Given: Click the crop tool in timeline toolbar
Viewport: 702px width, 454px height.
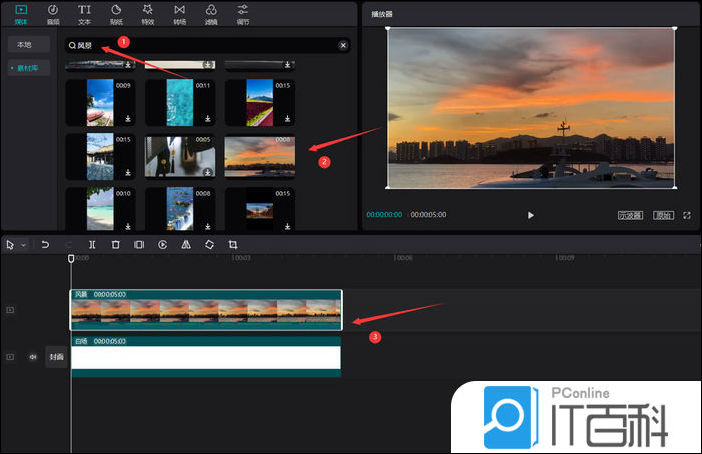Looking at the screenshot, I should coord(233,244).
